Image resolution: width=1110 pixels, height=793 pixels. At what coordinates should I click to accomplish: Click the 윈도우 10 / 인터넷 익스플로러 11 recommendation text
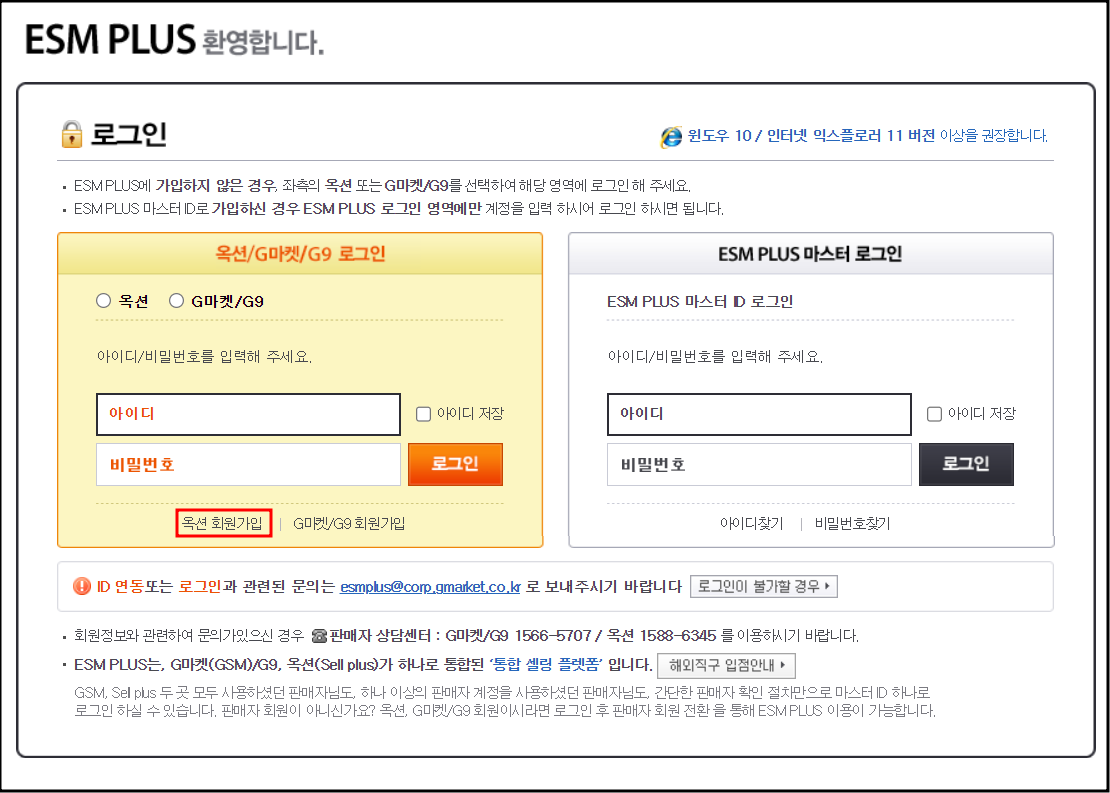[x=868, y=136]
